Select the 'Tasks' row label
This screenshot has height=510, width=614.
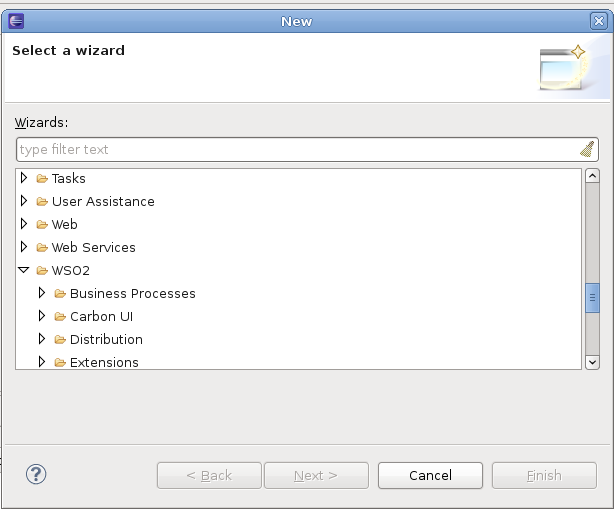69,179
